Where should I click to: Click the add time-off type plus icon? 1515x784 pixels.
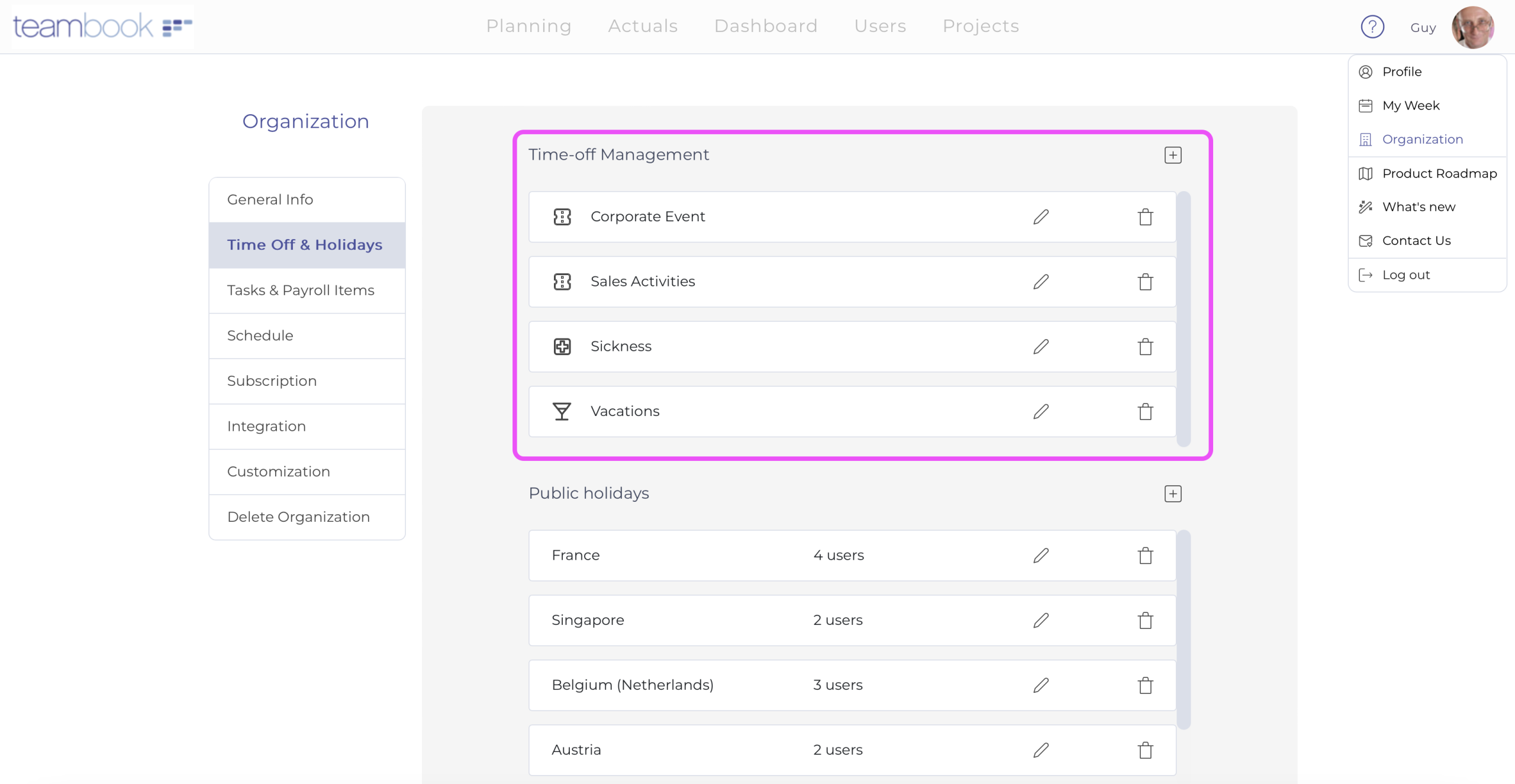pyautogui.click(x=1172, y=155)
